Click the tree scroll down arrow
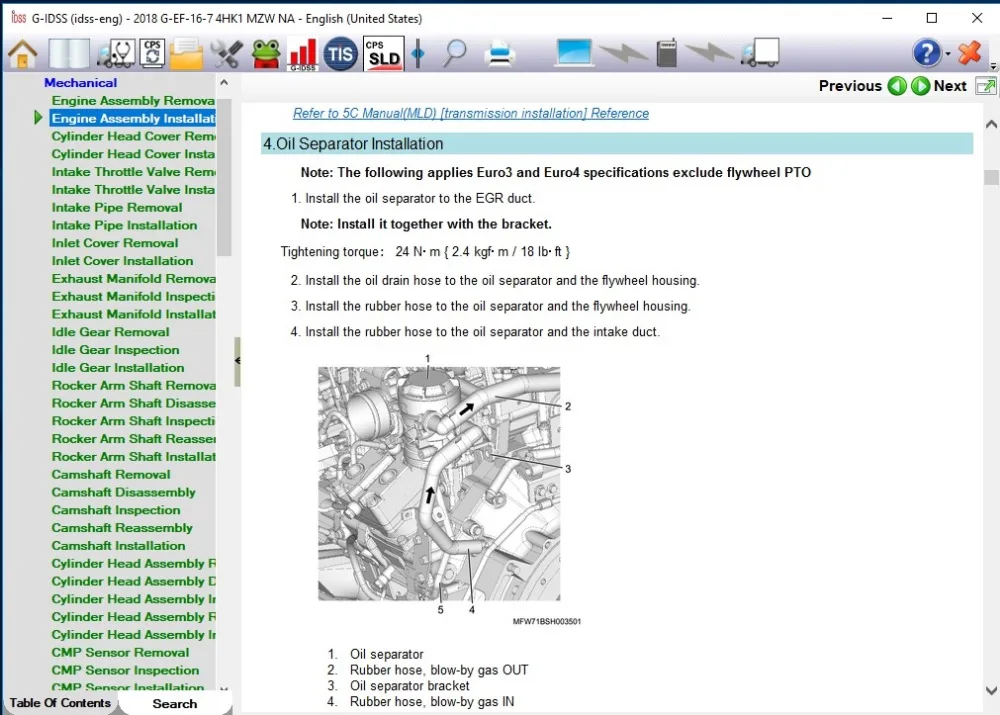The width and height of the screenshot is (1000, 715). (x=224, y=688)
